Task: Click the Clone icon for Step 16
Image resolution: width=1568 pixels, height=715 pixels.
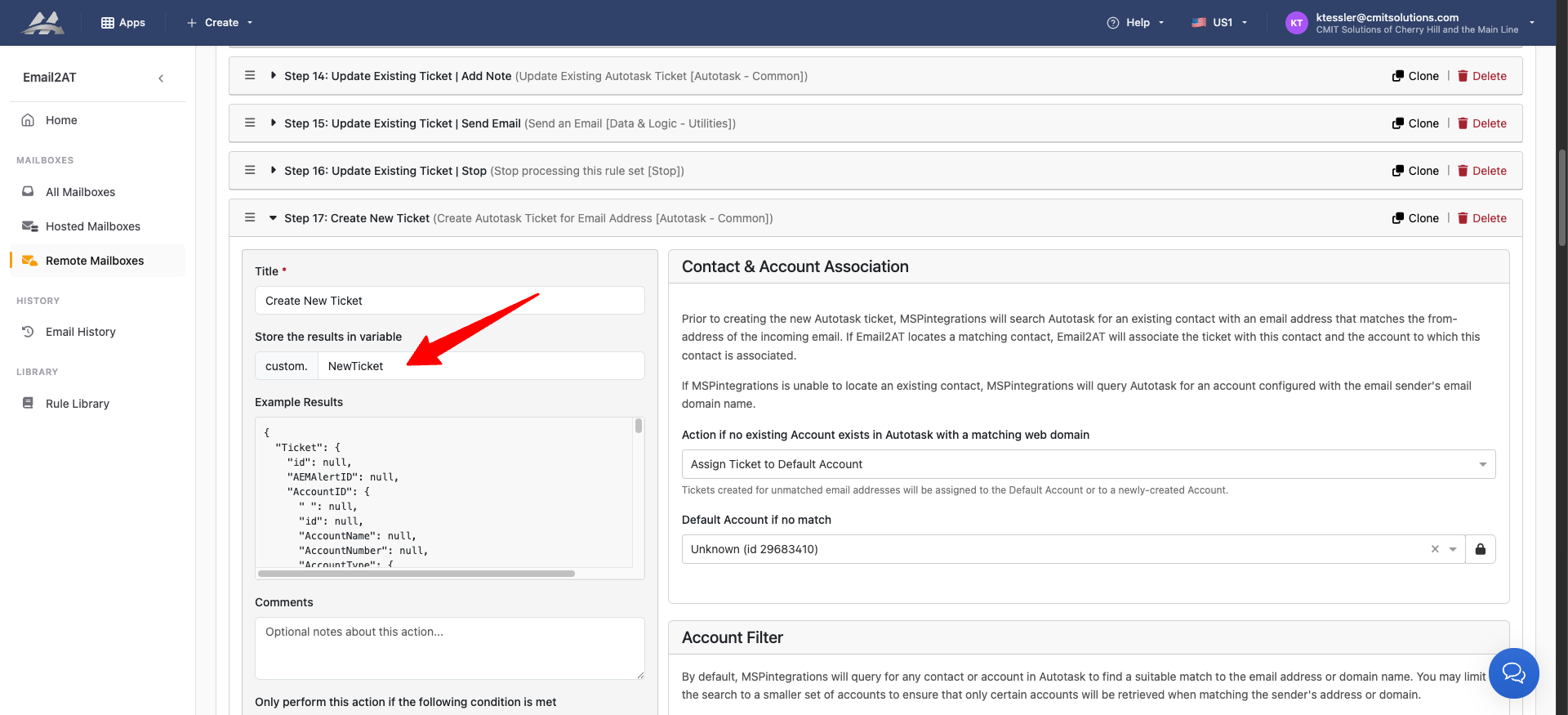Action: (1398, 171)
